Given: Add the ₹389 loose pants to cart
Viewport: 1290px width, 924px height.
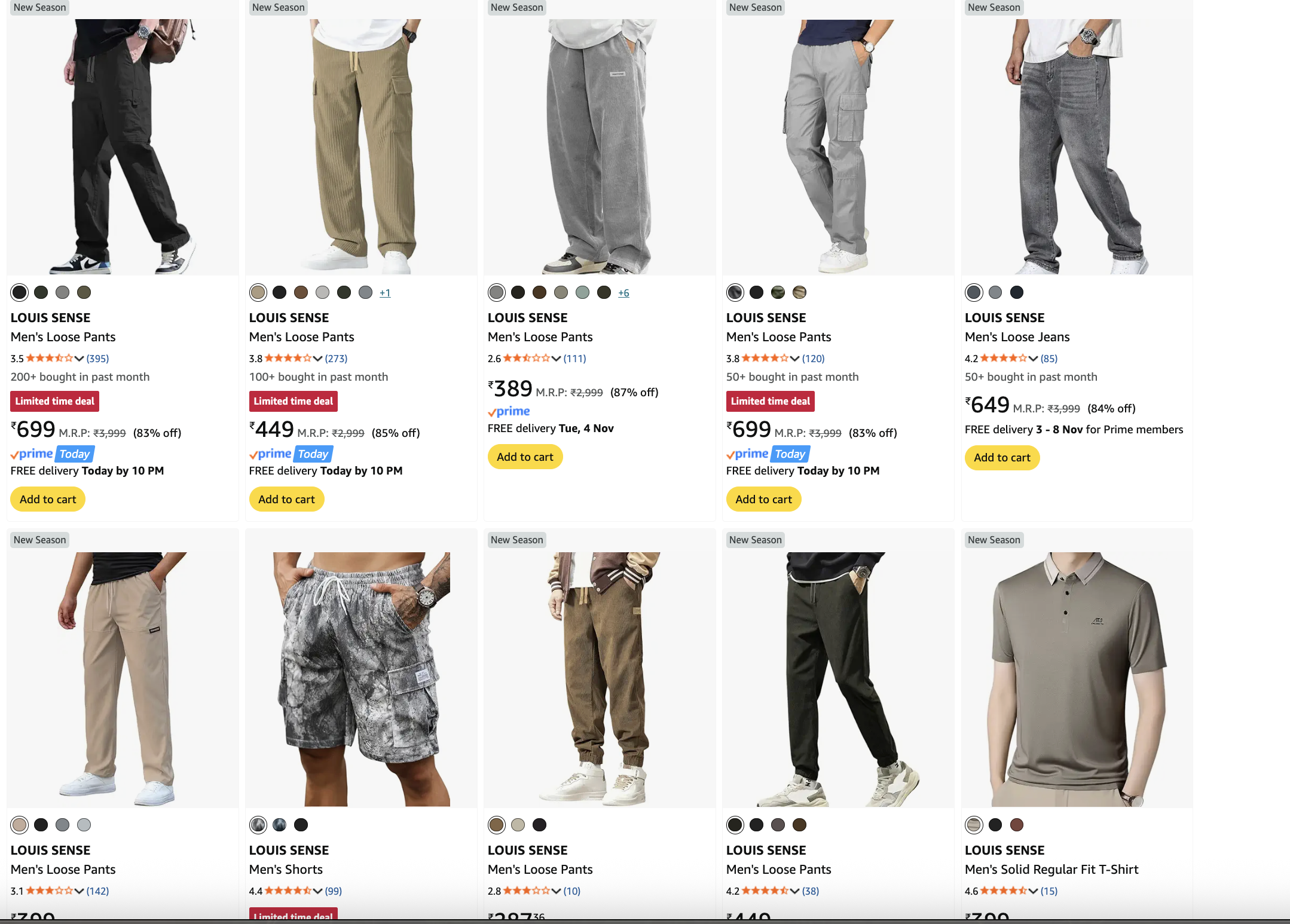Looking at the screenshot, I should pyautogui.click(x=525, y=457).
